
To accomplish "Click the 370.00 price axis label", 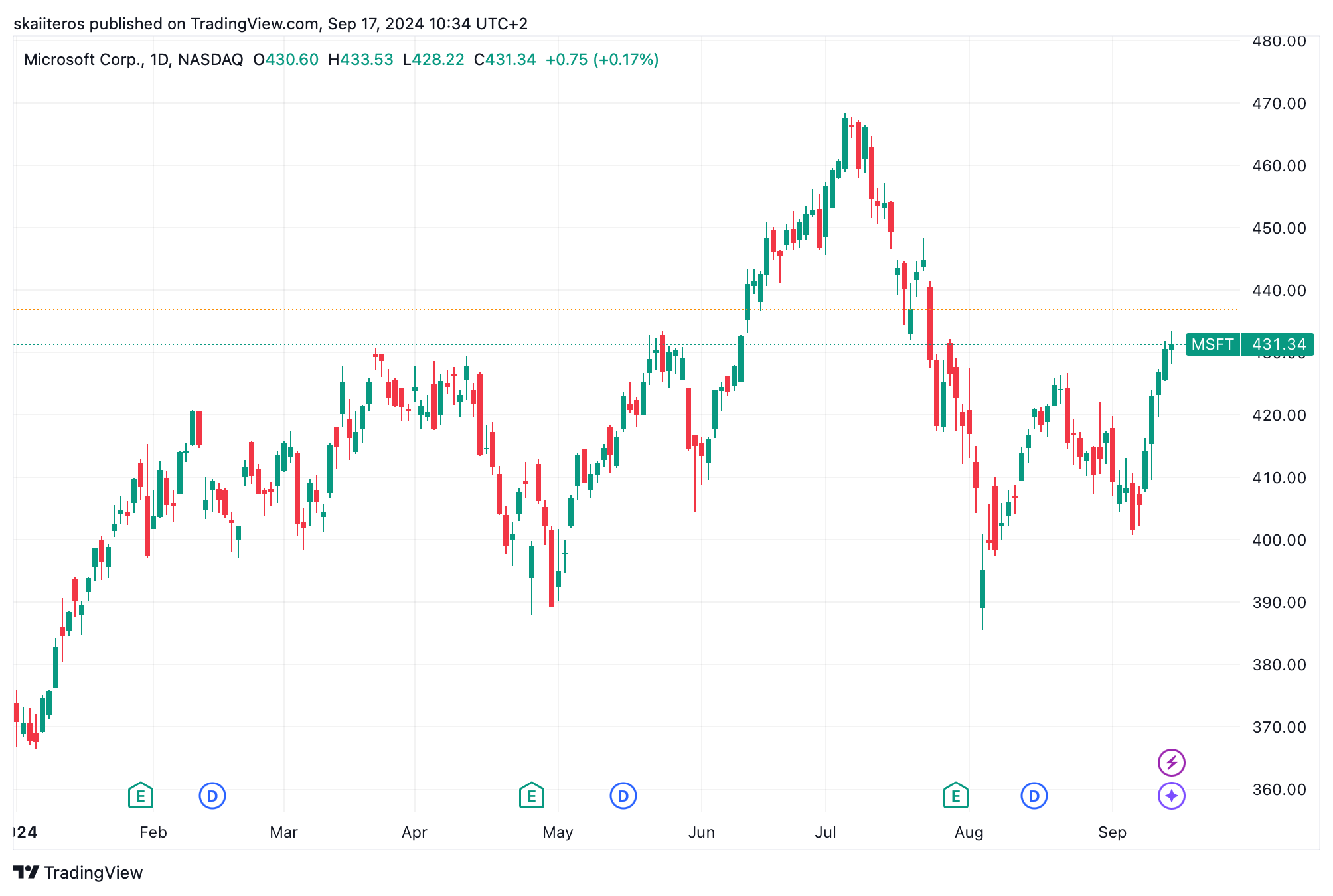I will point(1279,727).
